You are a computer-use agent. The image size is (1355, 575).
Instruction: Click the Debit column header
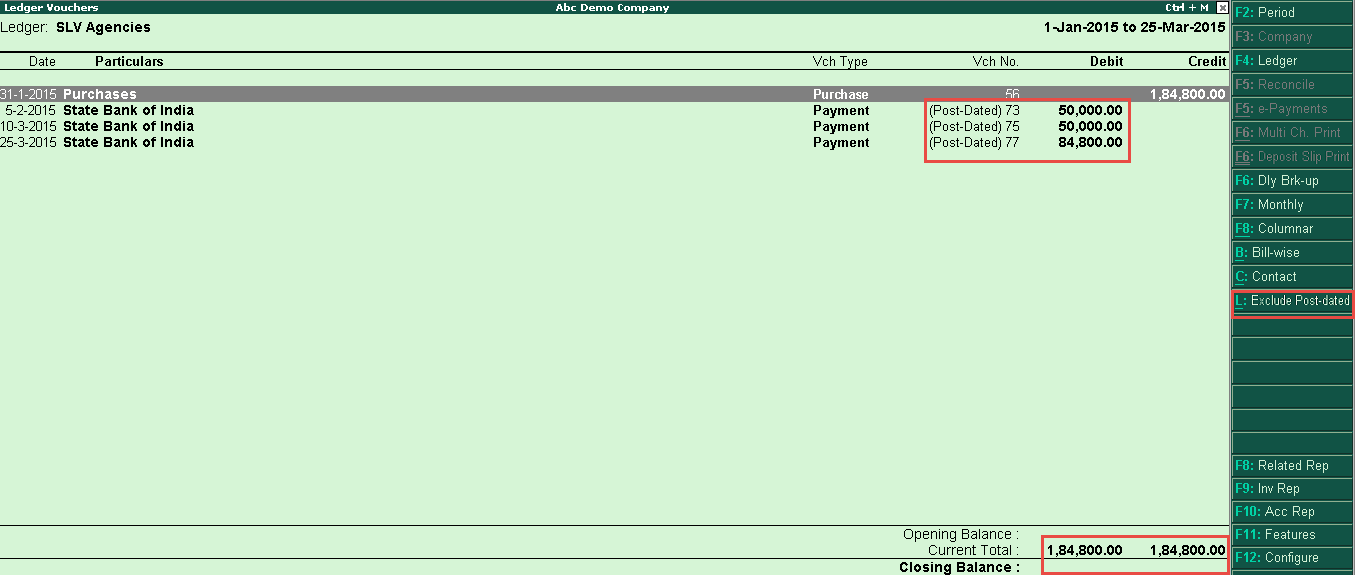1106,61
